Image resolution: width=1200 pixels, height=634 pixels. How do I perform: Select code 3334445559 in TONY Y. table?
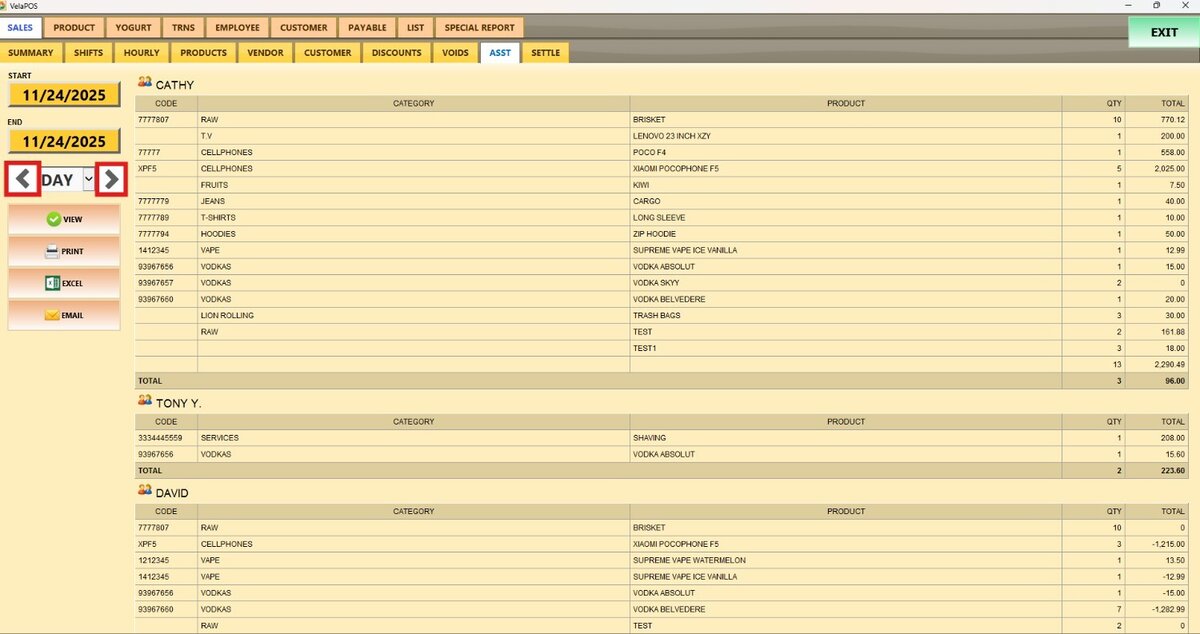[161, 438]
